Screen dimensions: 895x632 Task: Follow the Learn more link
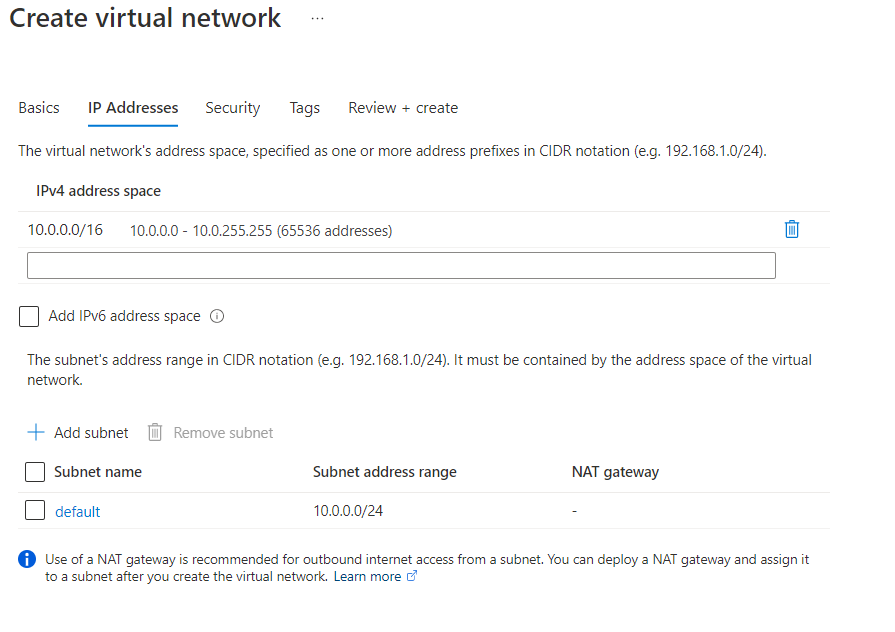367,577
